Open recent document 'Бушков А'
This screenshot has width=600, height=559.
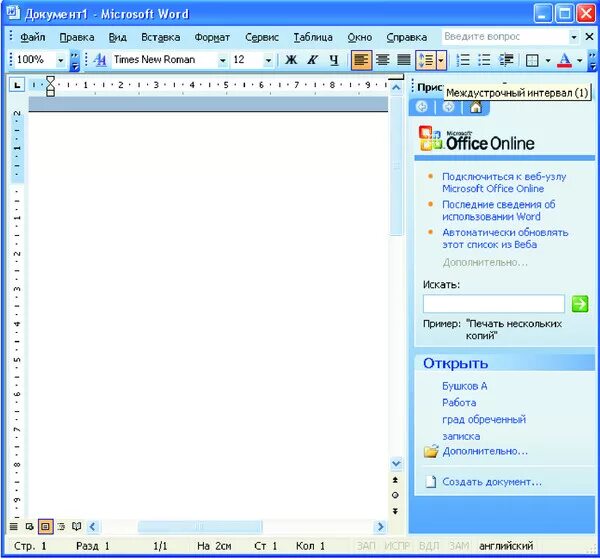tap(465, 386)
